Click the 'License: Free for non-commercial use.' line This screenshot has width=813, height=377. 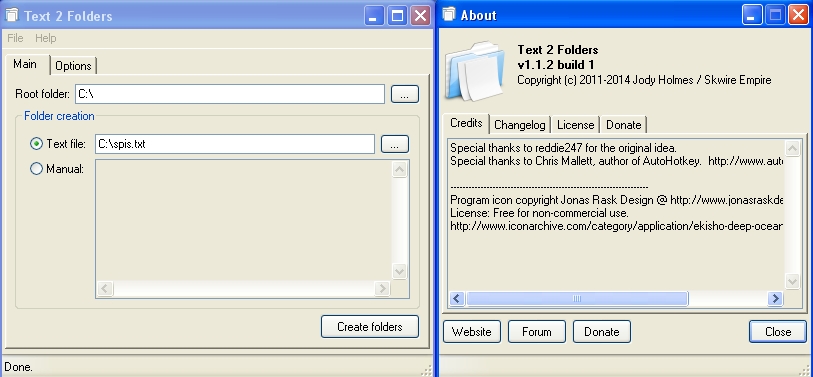pos(540,213)
